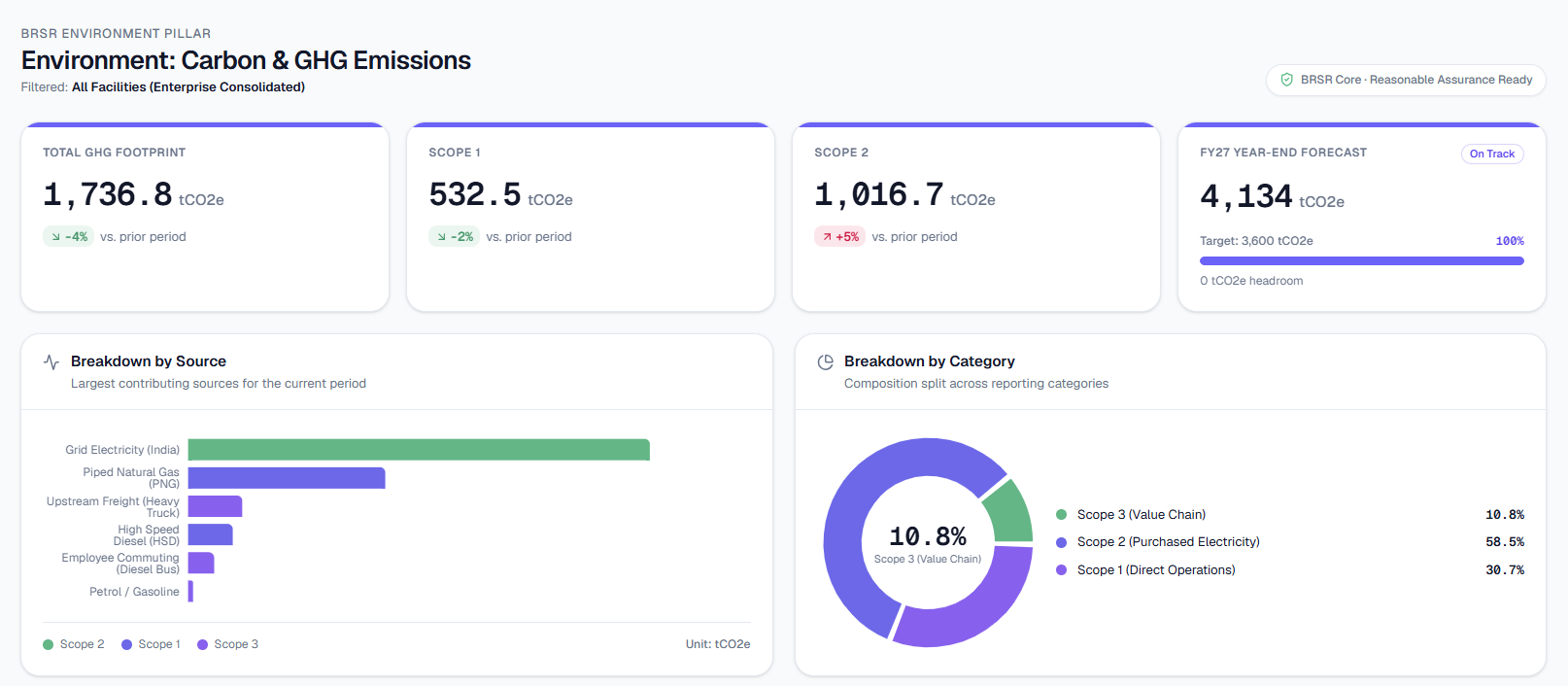
Task: Click the down arrow icon in the -4% badge
Action: coord(55,237)
